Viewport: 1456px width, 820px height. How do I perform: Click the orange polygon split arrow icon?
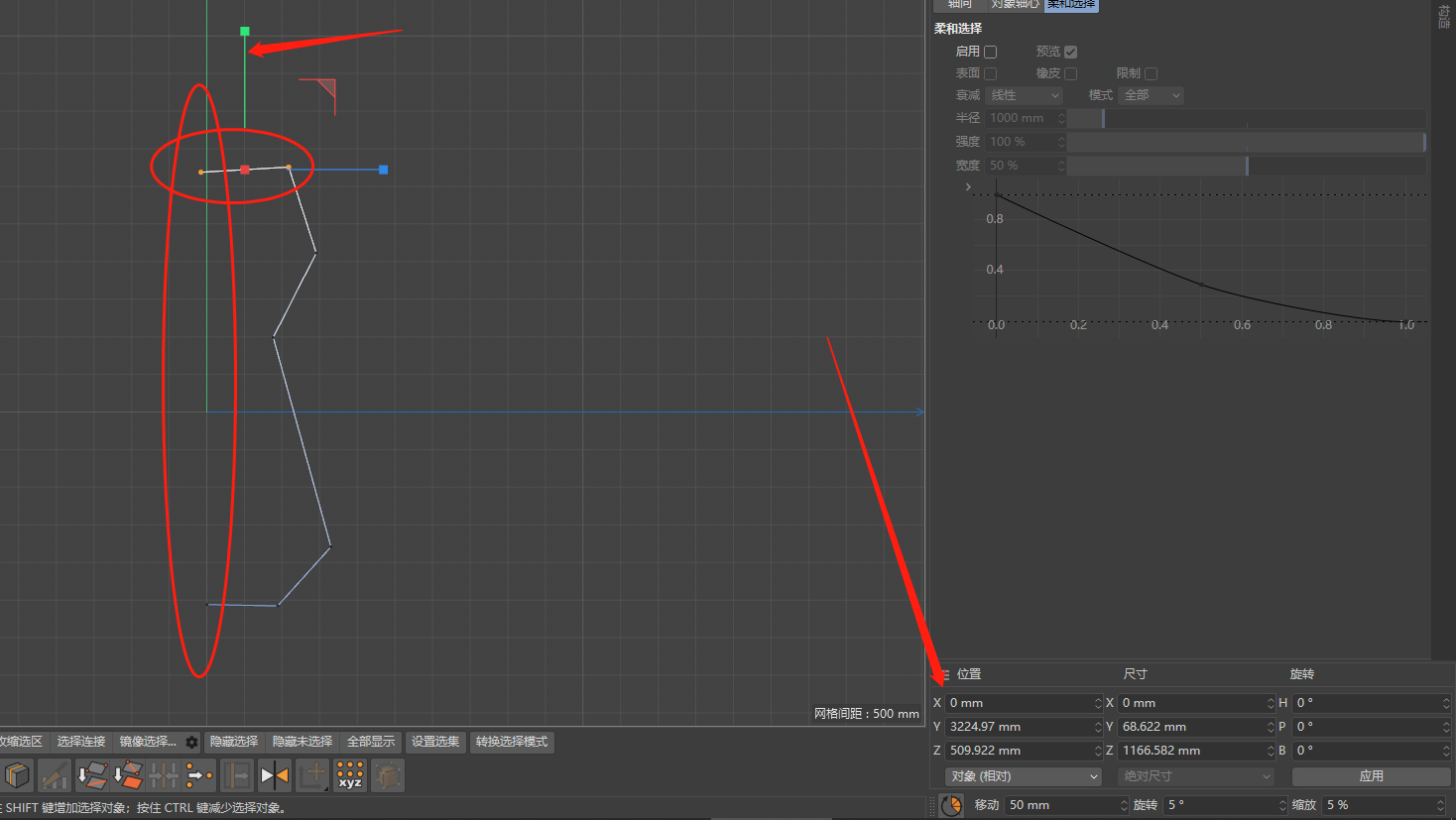coord(128,775)
